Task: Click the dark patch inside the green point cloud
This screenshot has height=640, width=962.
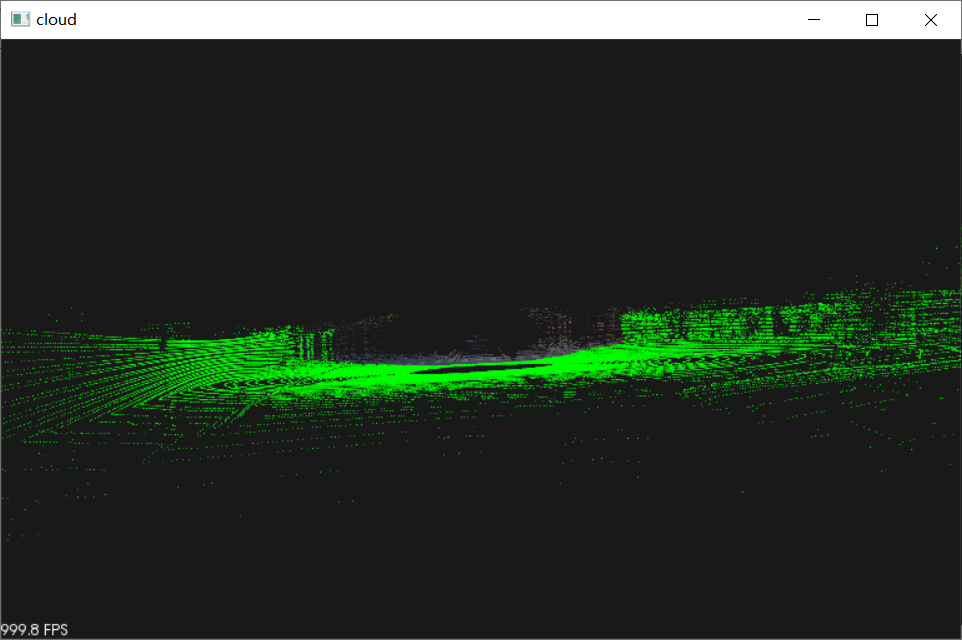Action: click(x=482, y=368)
